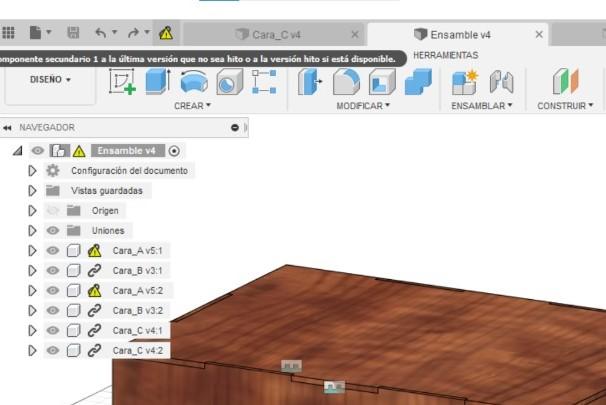Activate Ensamble v4 component radio button

point(174,151)
